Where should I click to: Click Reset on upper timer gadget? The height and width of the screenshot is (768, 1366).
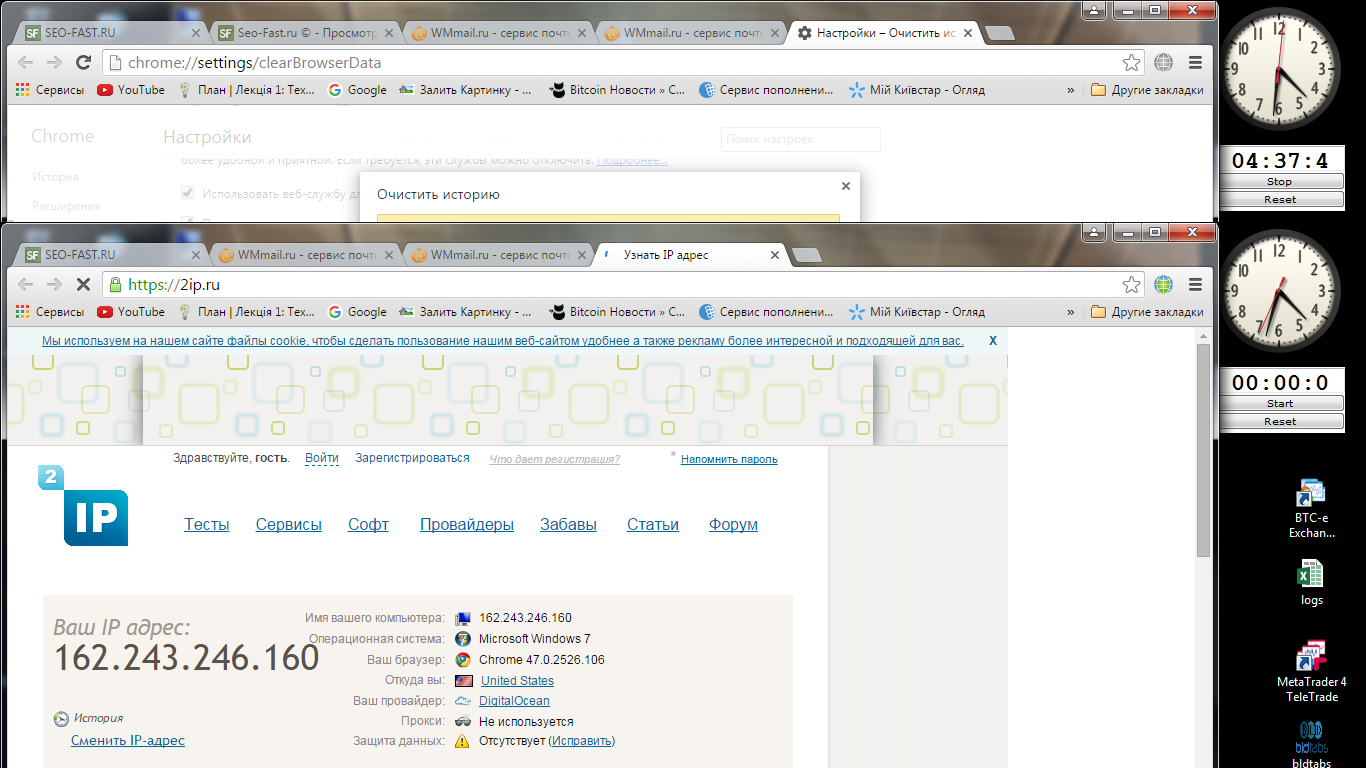[1280, 199]
